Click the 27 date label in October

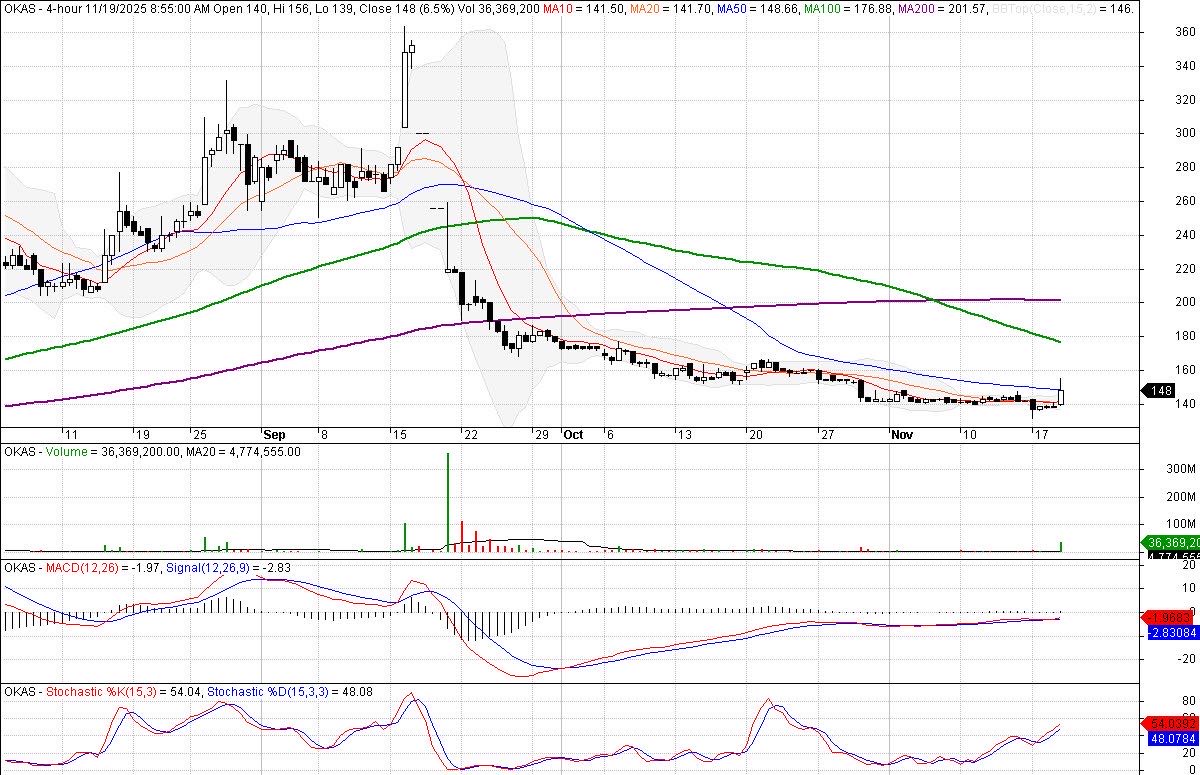coord(827,435)
